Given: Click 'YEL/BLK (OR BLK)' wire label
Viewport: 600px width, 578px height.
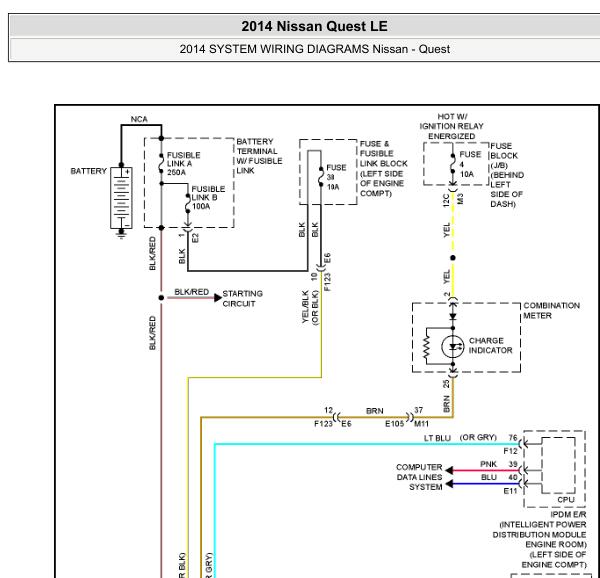Looking at the screenshot, I should pos(310,307).
